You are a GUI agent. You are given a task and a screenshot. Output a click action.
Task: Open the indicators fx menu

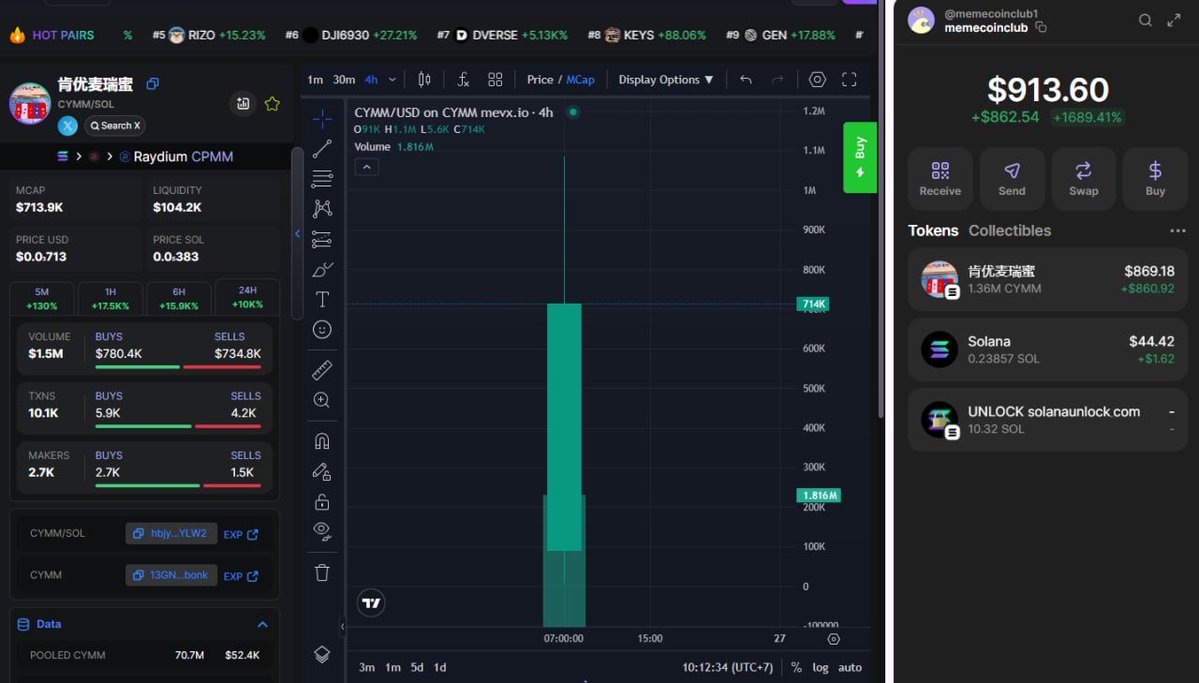point(463,80)
